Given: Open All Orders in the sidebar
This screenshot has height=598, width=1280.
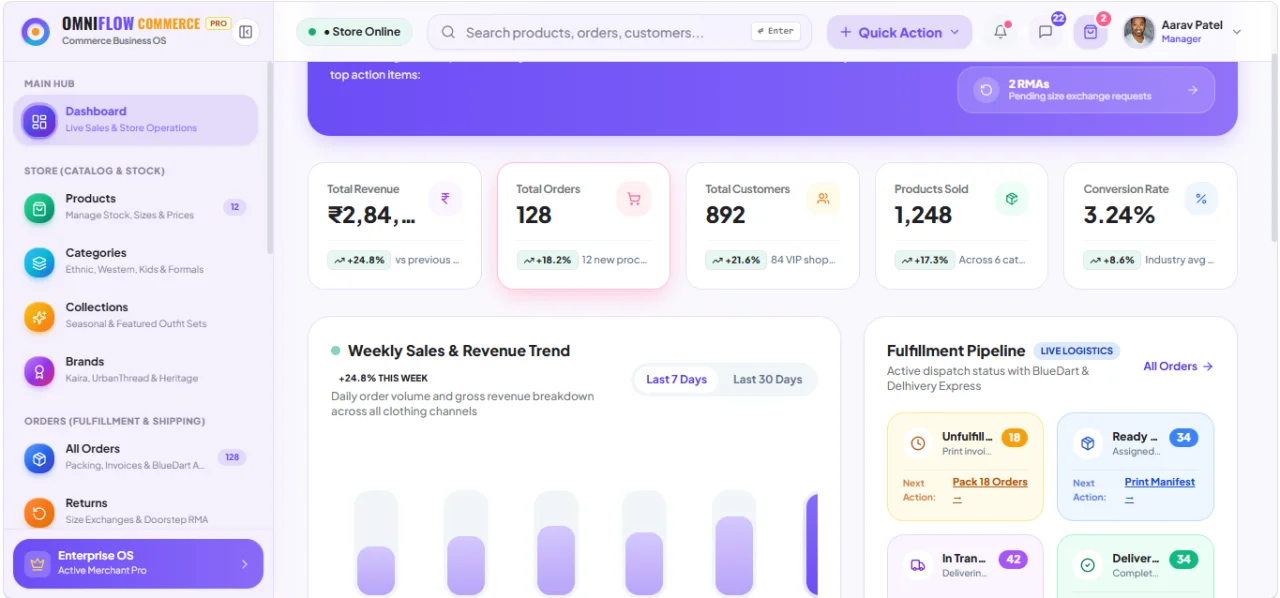Looking at the screenshot, I should (135, 457).
